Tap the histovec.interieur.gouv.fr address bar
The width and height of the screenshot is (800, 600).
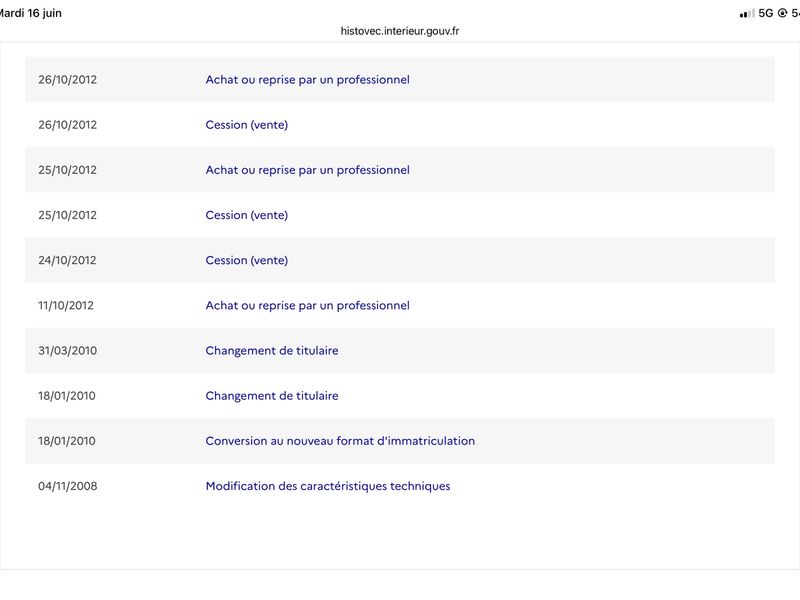point(399,31)
